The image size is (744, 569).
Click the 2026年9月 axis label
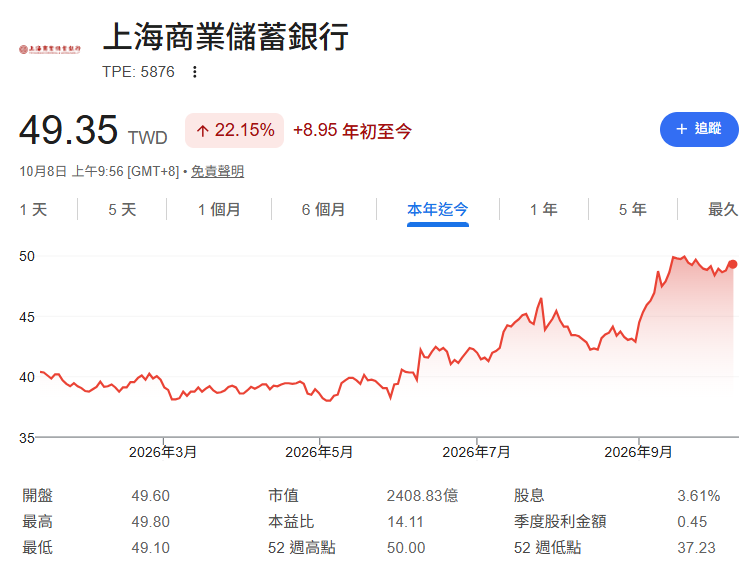point(638,452)
